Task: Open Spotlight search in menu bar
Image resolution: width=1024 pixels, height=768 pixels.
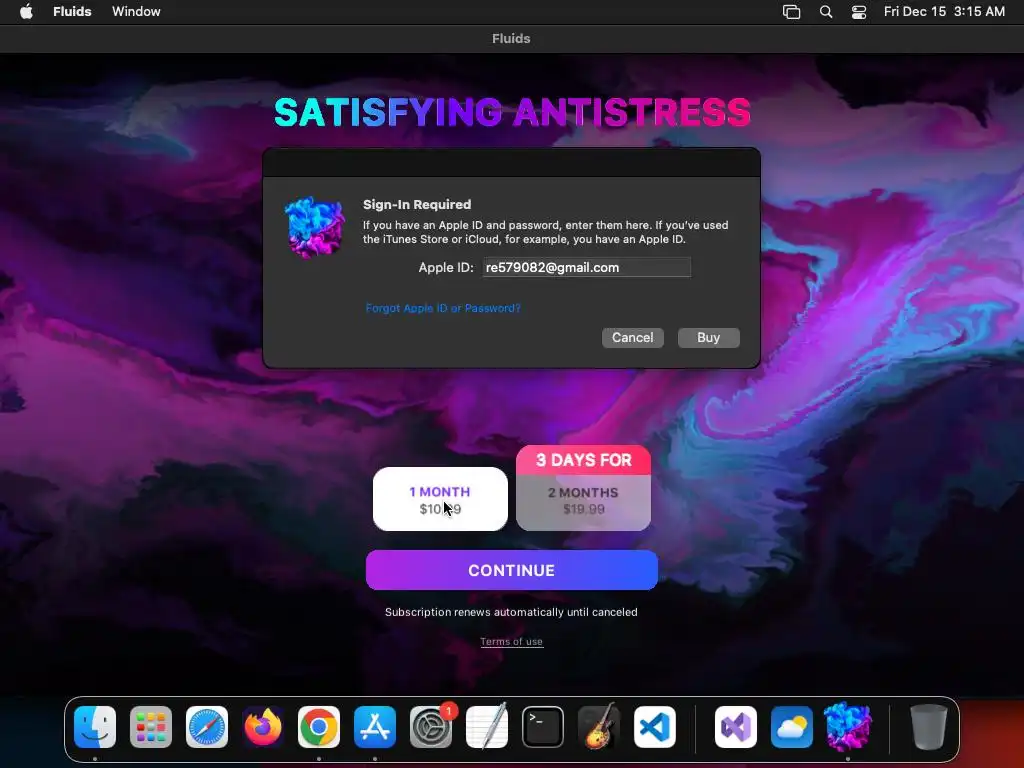Action: tap(826, 12)
